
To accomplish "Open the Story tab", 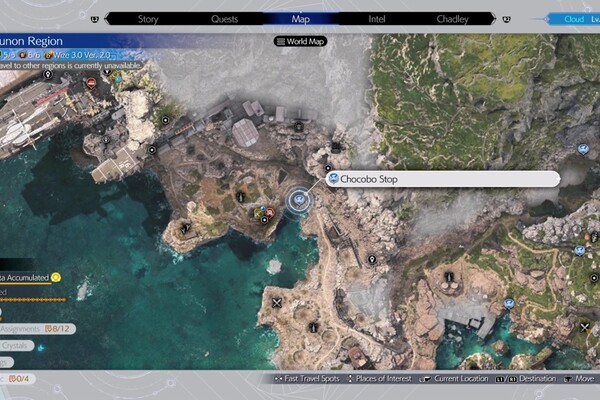I will [148, 19].
